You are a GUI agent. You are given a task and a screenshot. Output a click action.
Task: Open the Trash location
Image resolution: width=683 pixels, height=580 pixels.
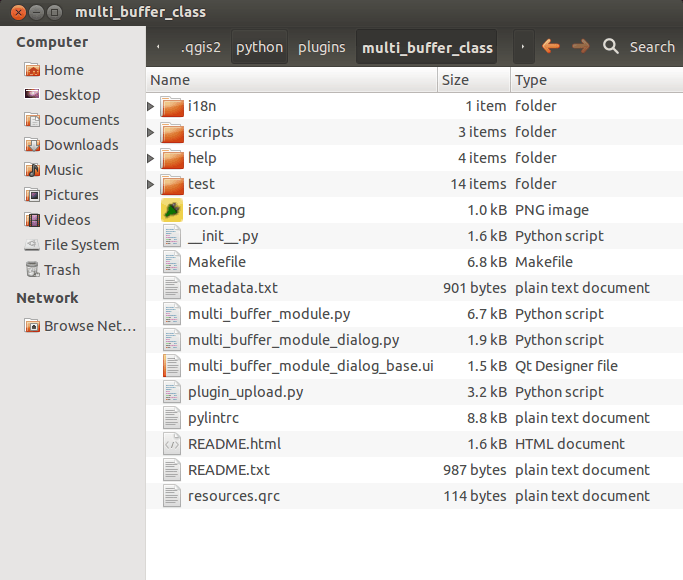[52, 270]
